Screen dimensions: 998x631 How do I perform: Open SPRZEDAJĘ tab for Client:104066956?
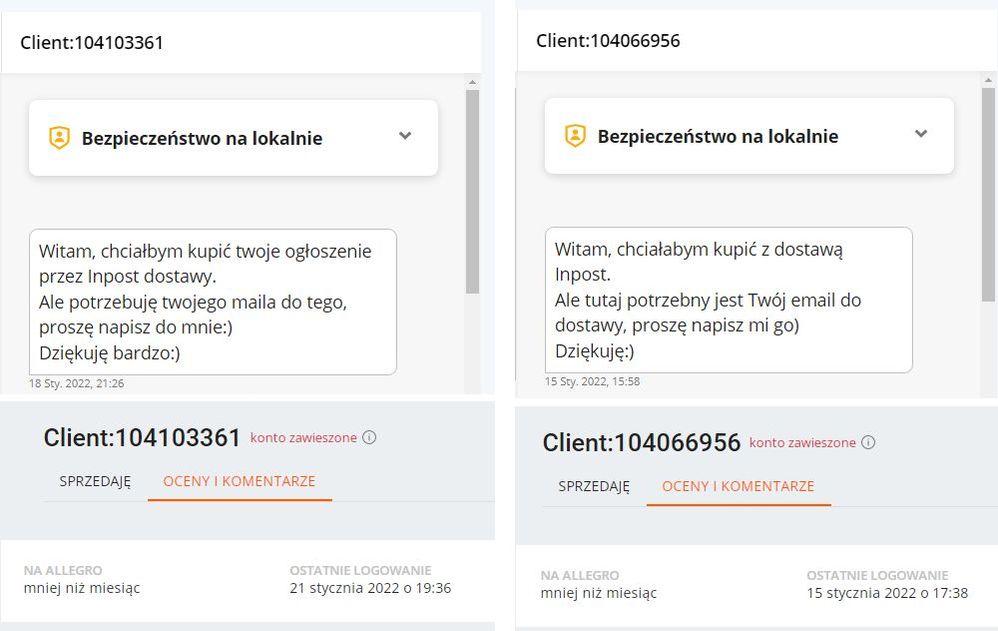click(x=594, y=486)
